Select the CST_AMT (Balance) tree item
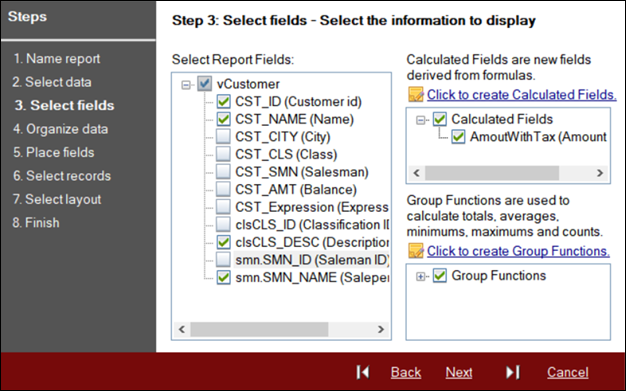The width and height of the screenshot is (626, 391). (296, 189)
